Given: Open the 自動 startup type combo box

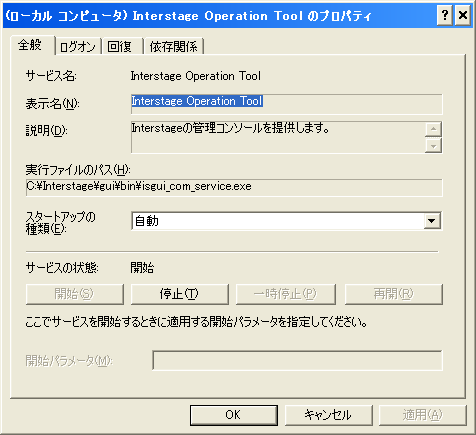Looking at the screenshot, I should click(x=287, y=221).
